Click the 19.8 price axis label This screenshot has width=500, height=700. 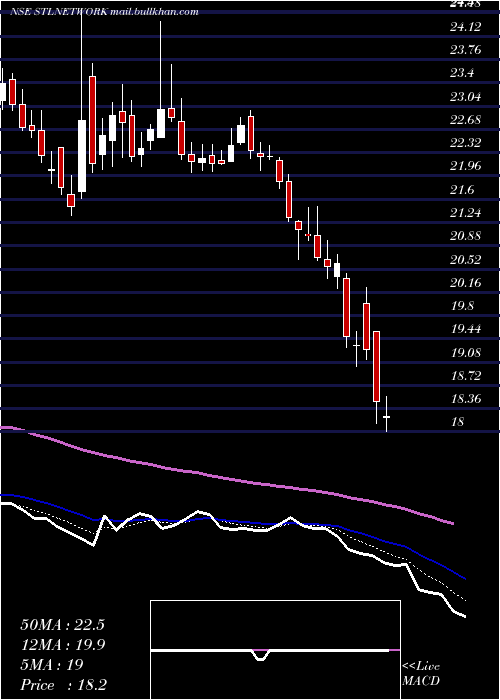pos(462,306)
